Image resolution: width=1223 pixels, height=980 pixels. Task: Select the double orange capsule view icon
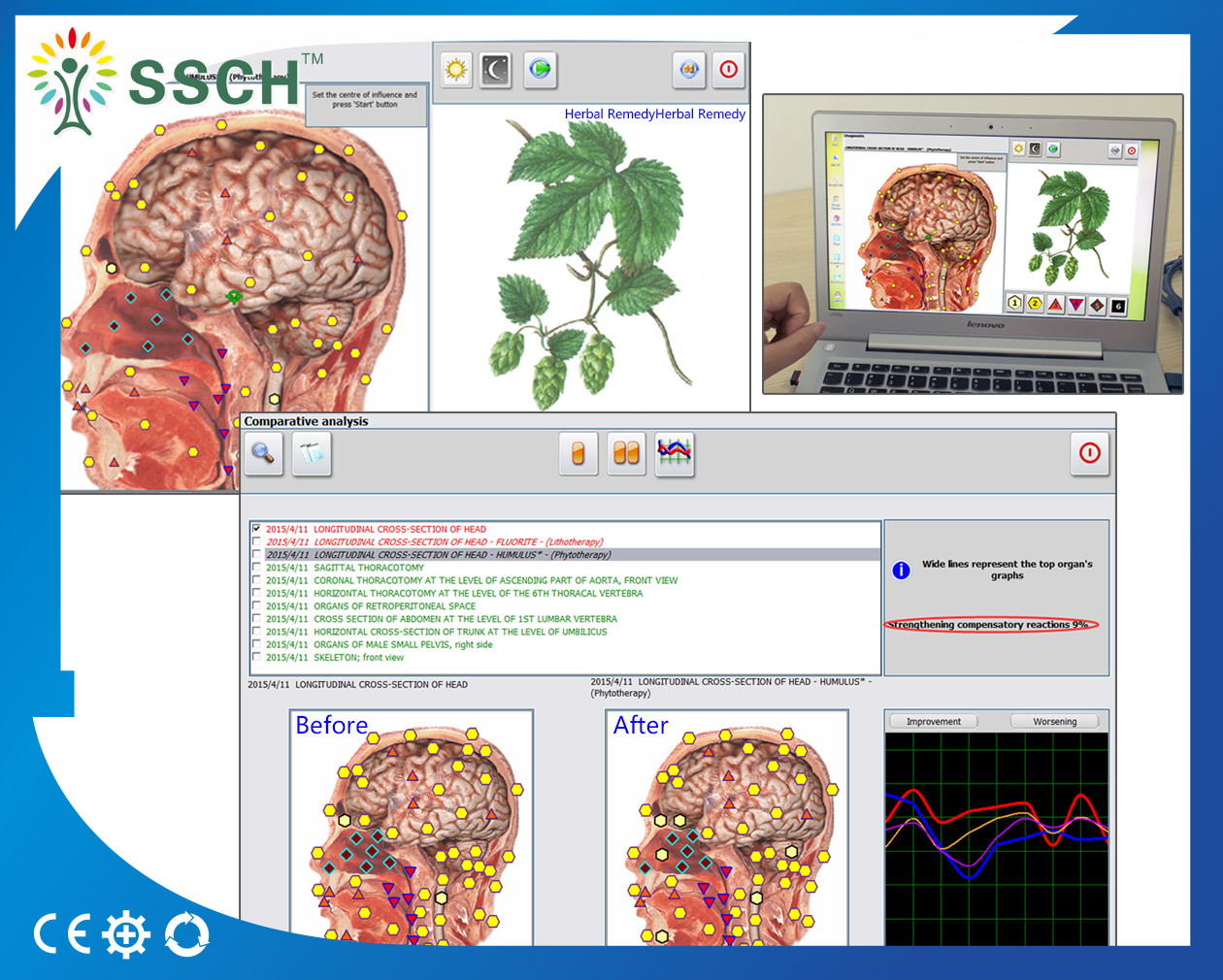coord(626,453)
